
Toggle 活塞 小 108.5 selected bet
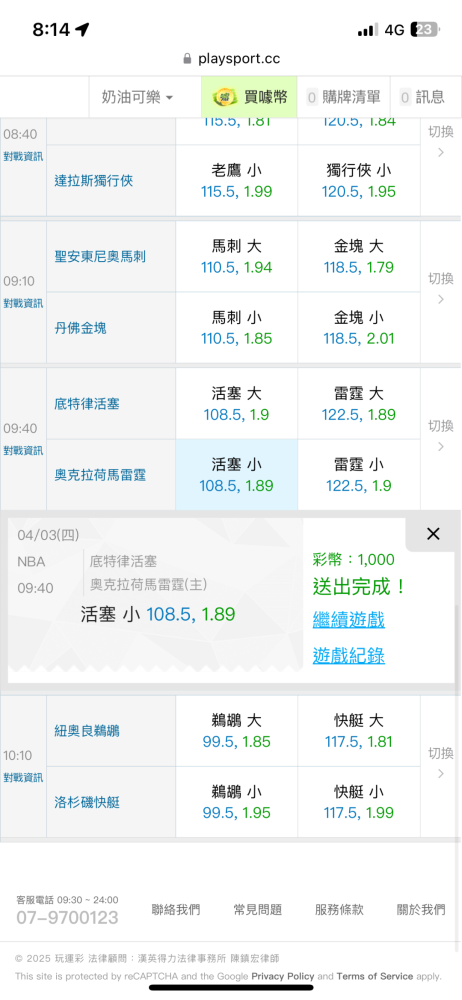(x=237, y=474)
